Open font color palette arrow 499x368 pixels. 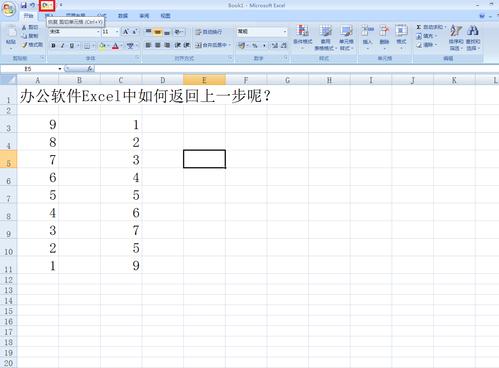click(x=121, y=46)
